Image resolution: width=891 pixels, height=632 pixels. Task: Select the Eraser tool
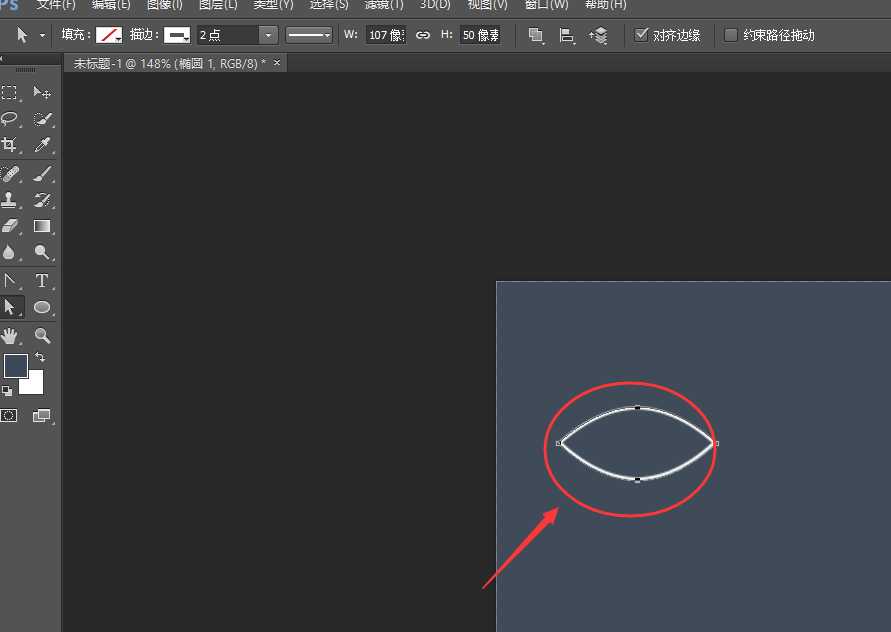point(10,227)
